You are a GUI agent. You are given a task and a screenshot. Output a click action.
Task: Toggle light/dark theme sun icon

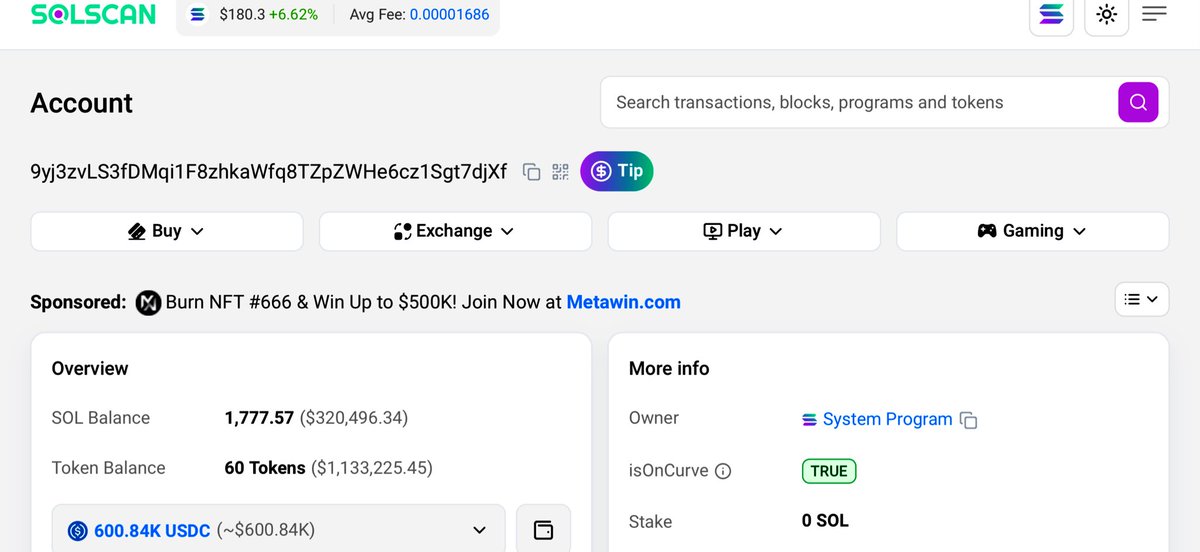pyautogui.click(x=1106, y=15)
